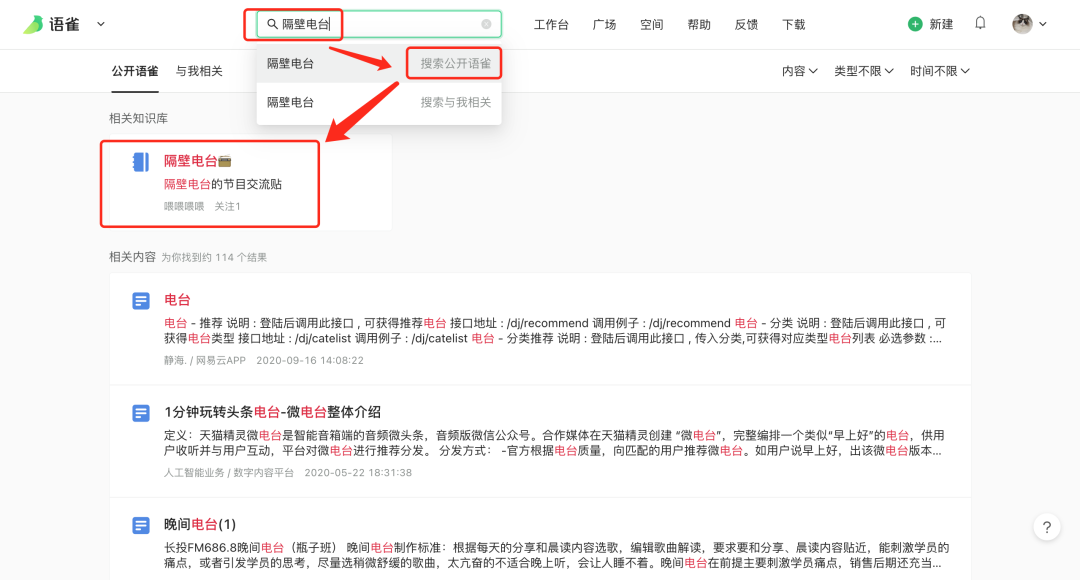Open the source 静海. / 网易云APP
The width and height of the screenshot is (1080, 580).
[205, 360]
